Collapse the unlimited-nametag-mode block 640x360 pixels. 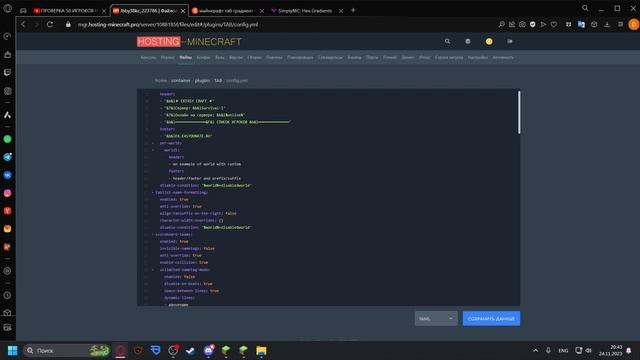pyautogui.click(x=153, y=270)
